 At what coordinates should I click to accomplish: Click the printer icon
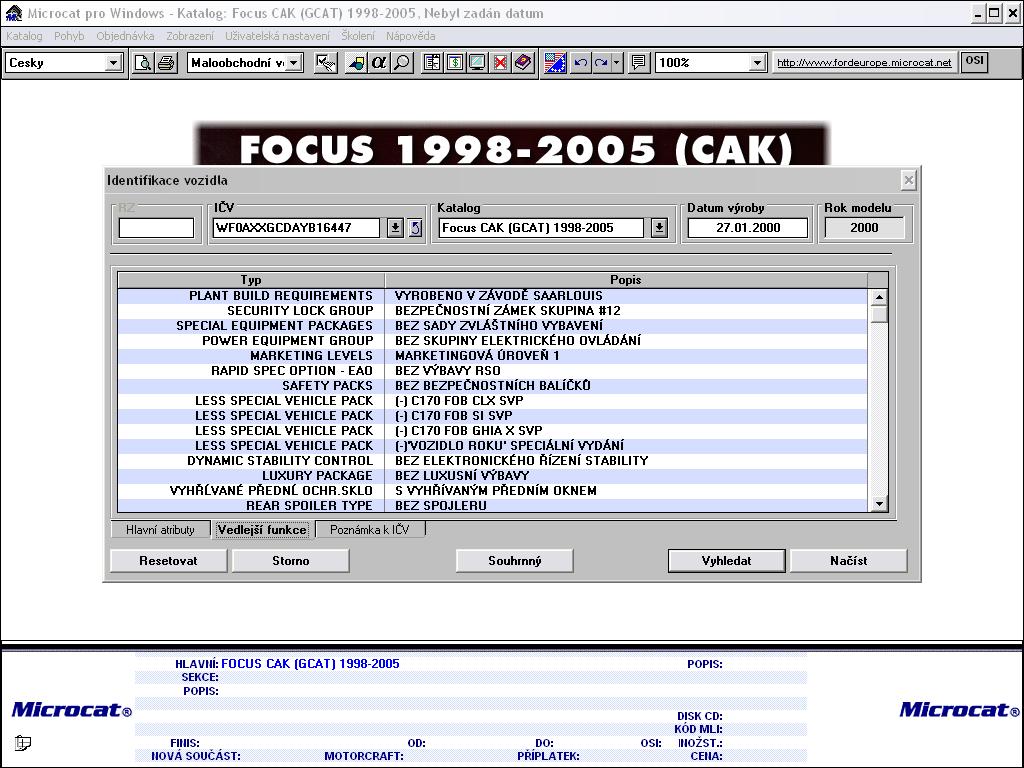click(165, 63)
